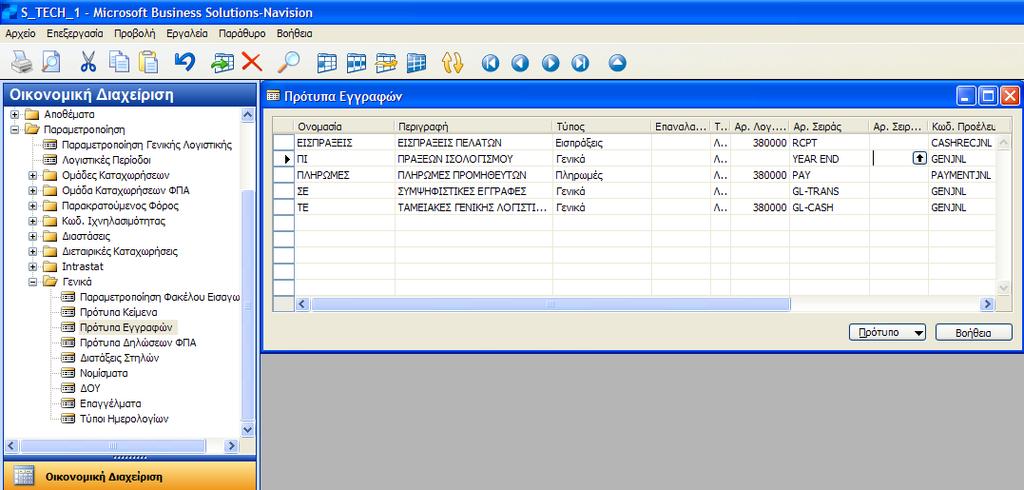Image resolution: width=1024 pixels, height=490 pixels.
Task: Expand the Ομάδες Καταχωρήσεων node
Action: click(x=33, y=175)
